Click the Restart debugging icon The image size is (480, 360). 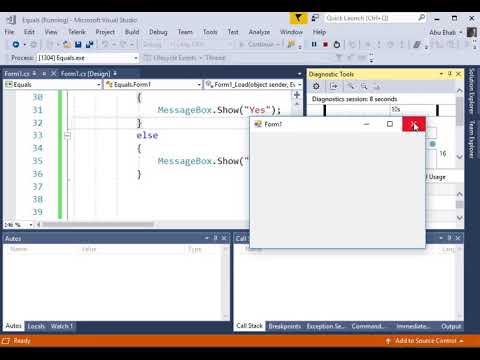(337, 44)
